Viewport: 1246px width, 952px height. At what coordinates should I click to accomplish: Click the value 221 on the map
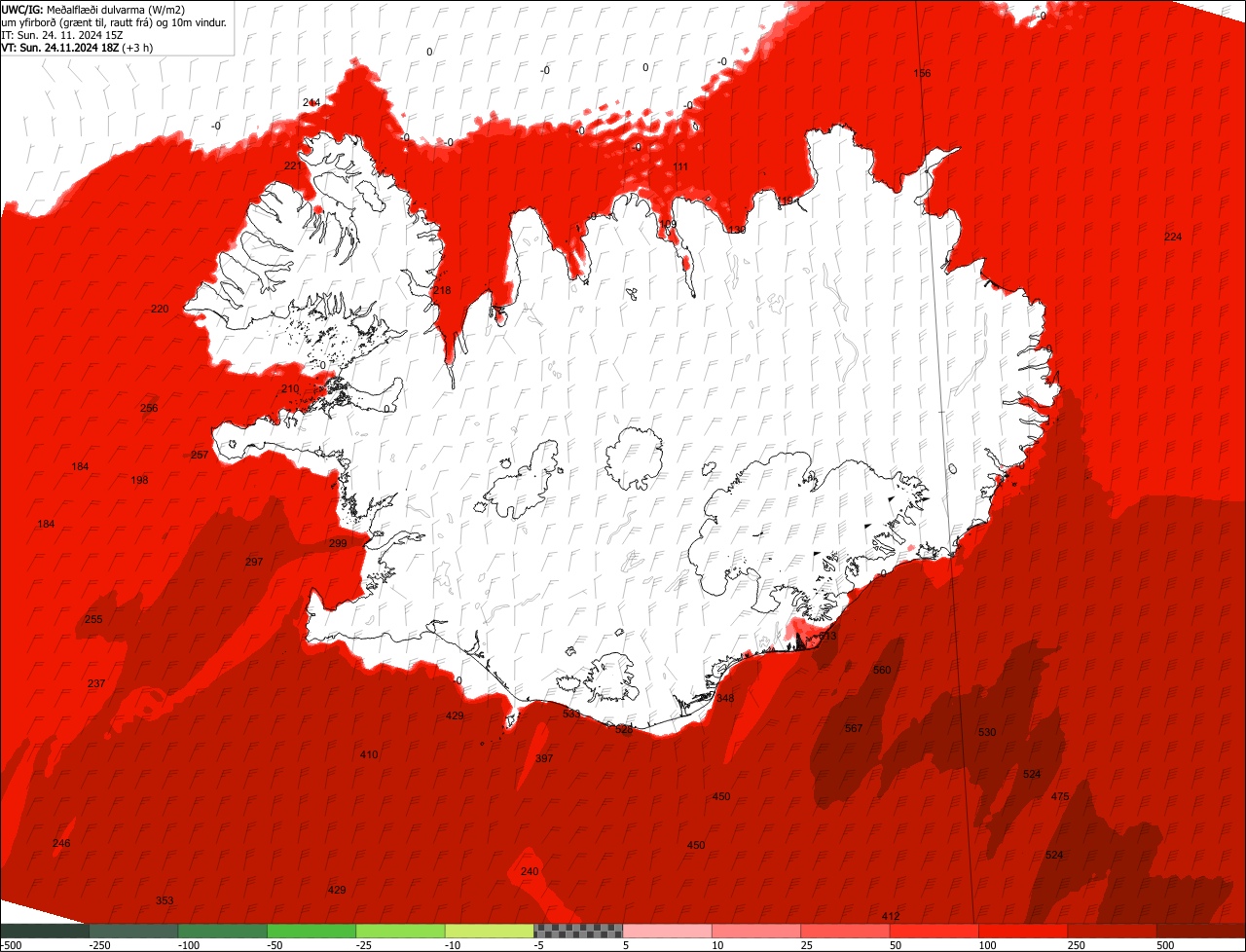[x=293, y=166]
